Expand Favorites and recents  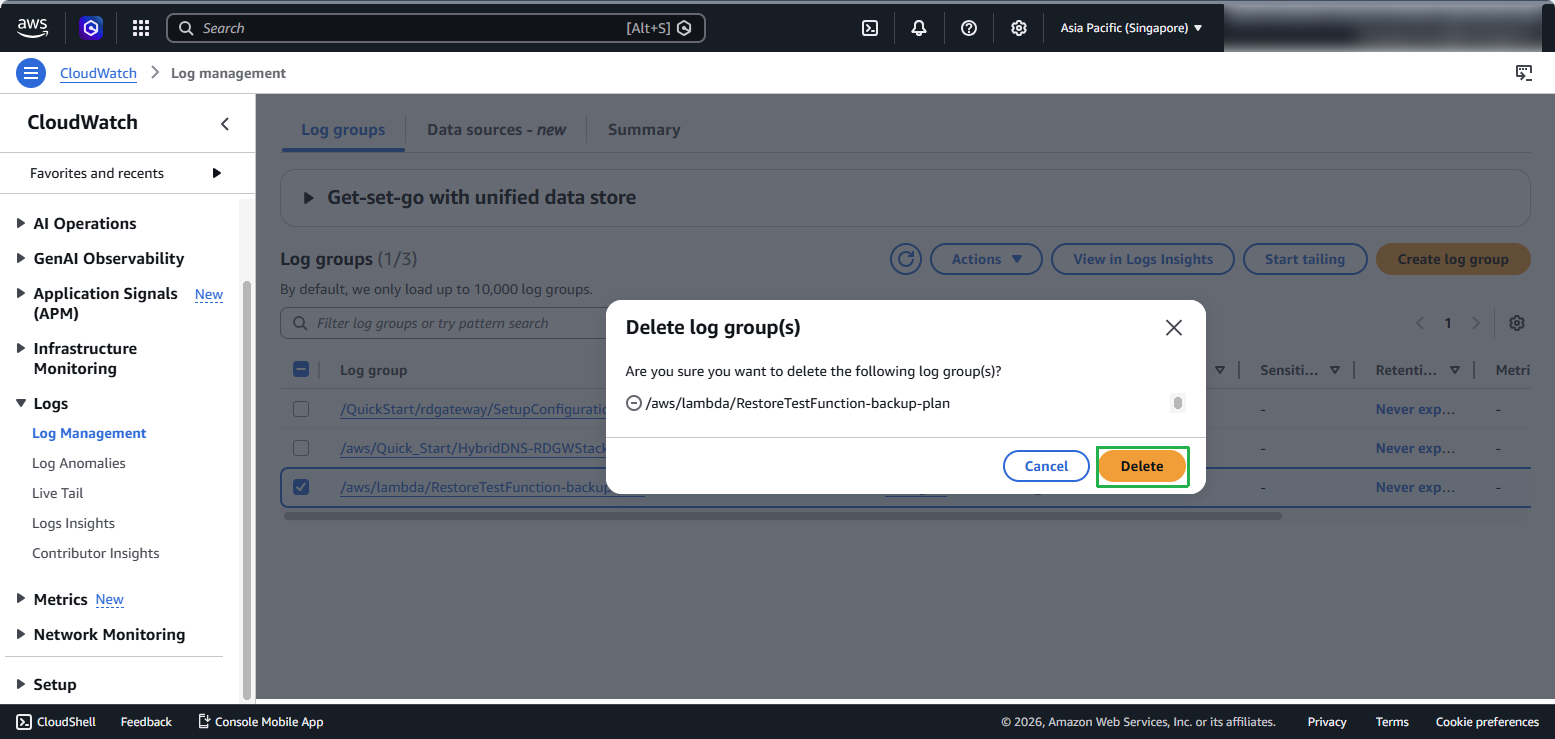[x=217, y=173]
